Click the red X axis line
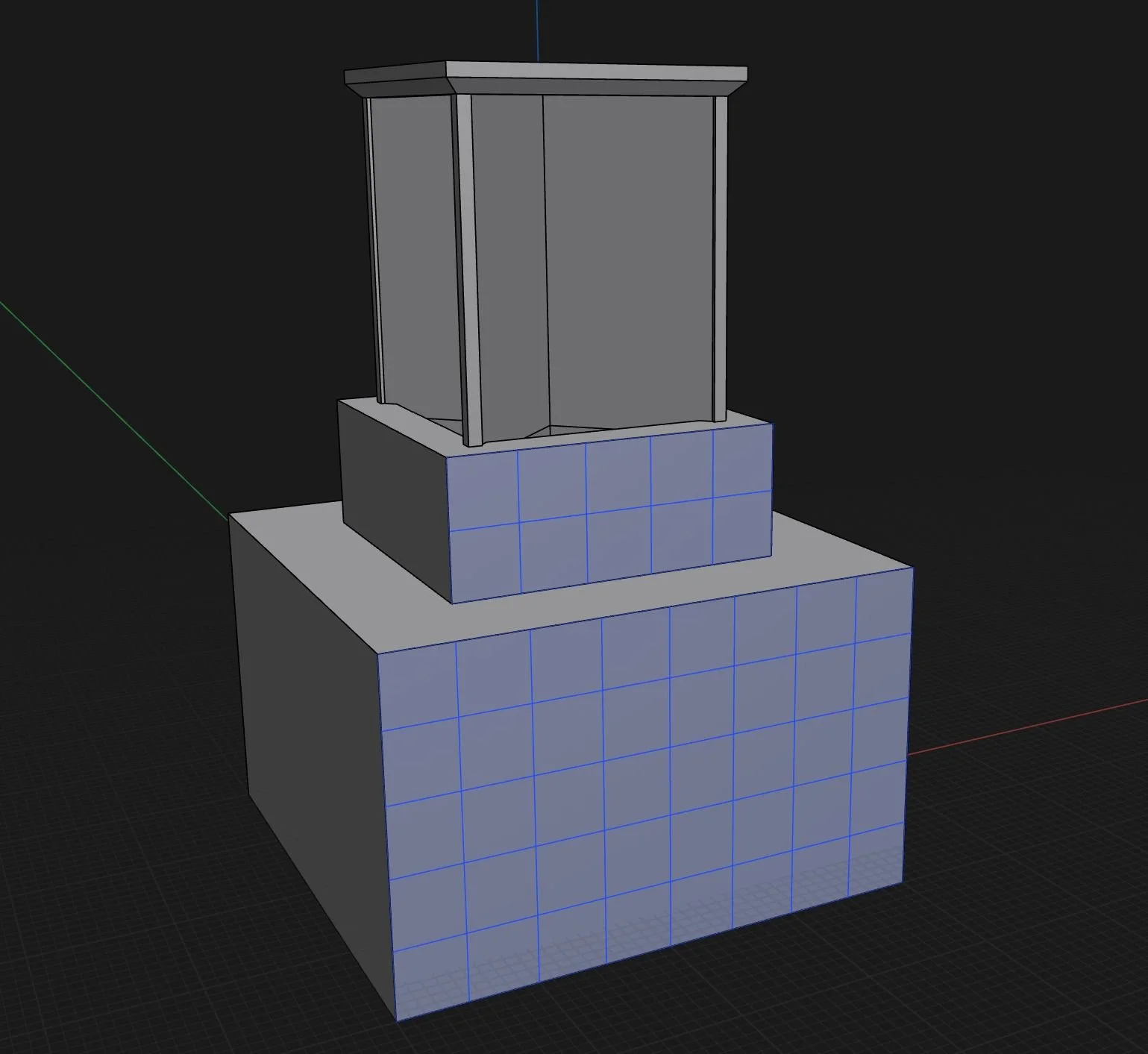 point(1027,727)
